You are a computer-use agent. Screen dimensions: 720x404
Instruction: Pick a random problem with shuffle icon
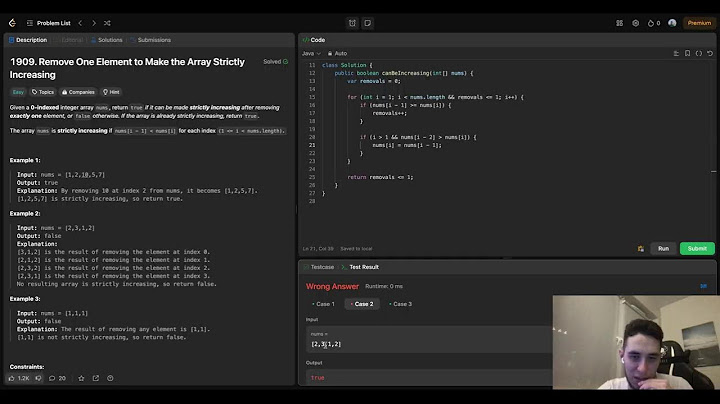pos(107,23)
